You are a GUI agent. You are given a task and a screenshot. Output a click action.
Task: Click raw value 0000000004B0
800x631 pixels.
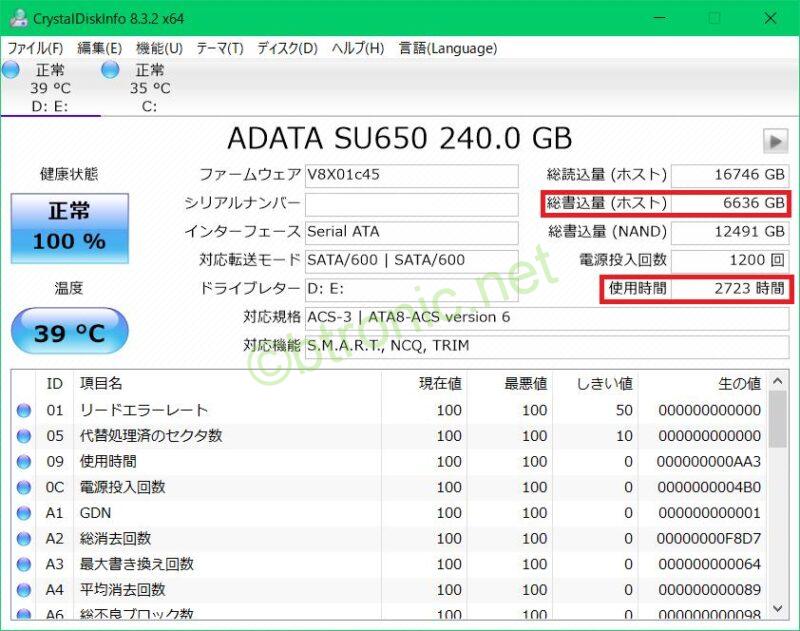(x=709, y=487)
